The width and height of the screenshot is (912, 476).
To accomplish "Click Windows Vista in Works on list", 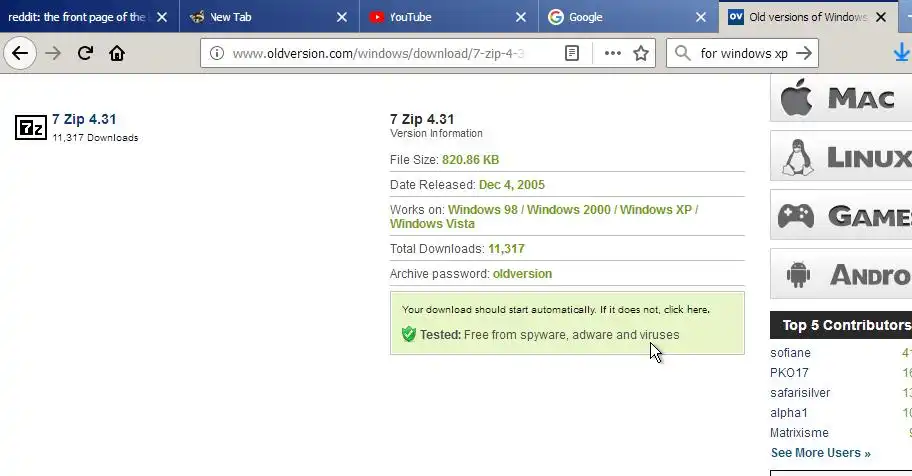I will pos(432,224).
